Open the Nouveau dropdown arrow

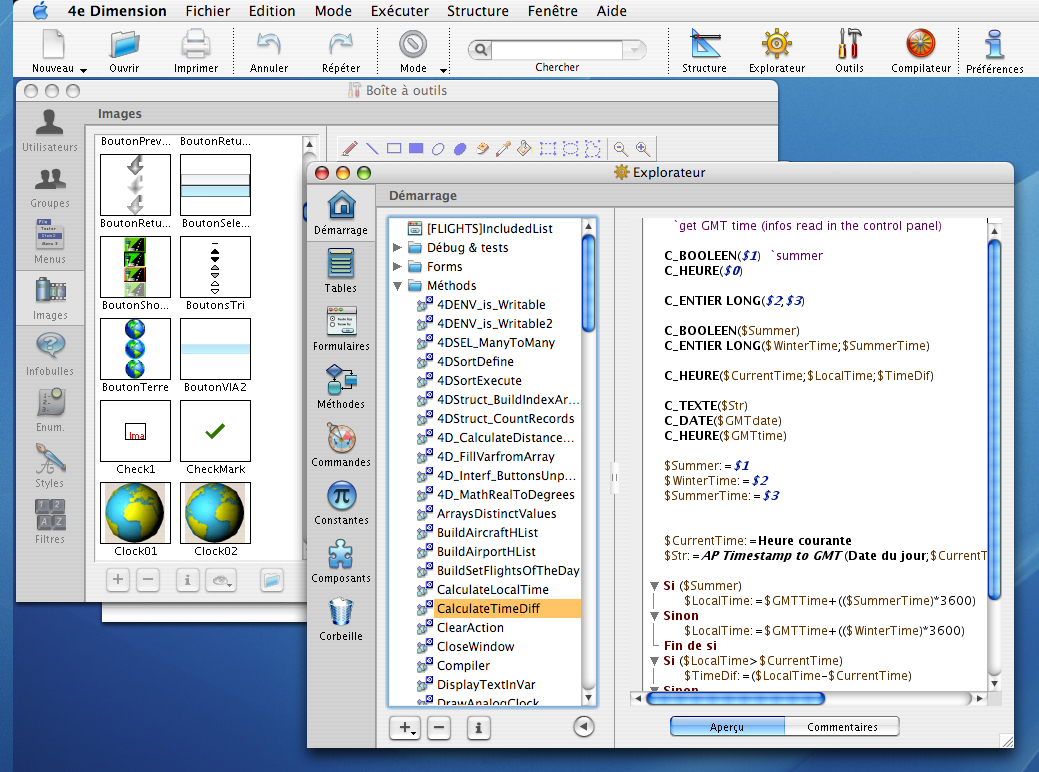pos(83,70)
